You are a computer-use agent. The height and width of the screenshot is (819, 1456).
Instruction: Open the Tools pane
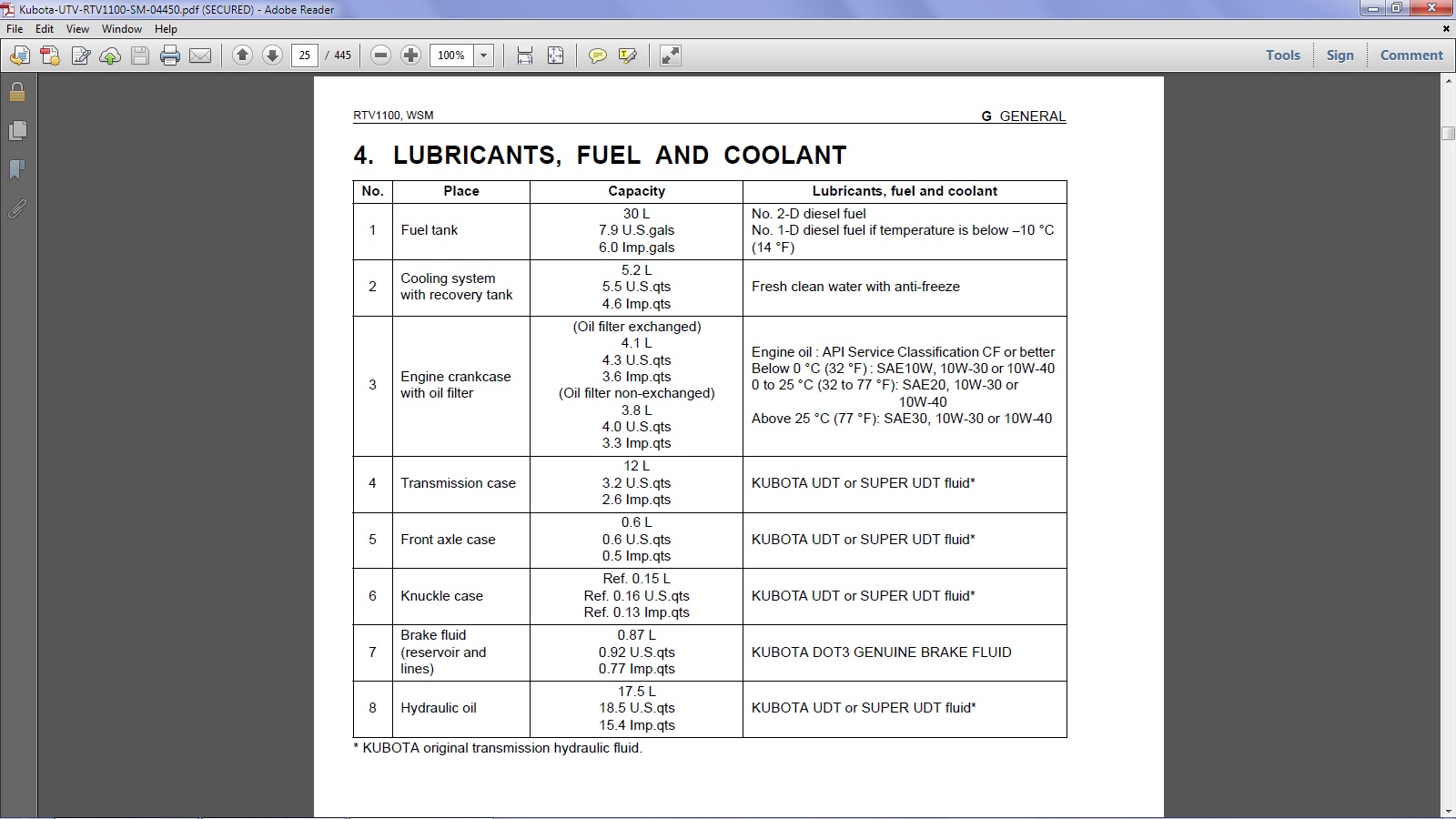coord(1283,55)
